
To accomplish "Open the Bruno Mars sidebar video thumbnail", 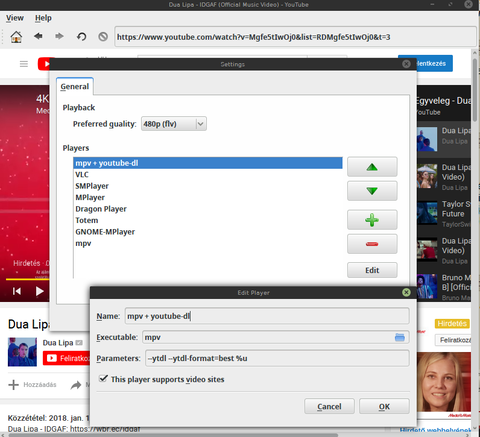I will tap(427, 286).
